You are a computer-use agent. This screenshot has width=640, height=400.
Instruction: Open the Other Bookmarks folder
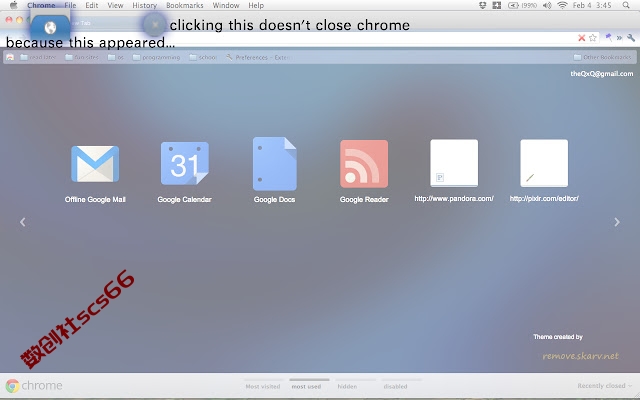[602, 57]
